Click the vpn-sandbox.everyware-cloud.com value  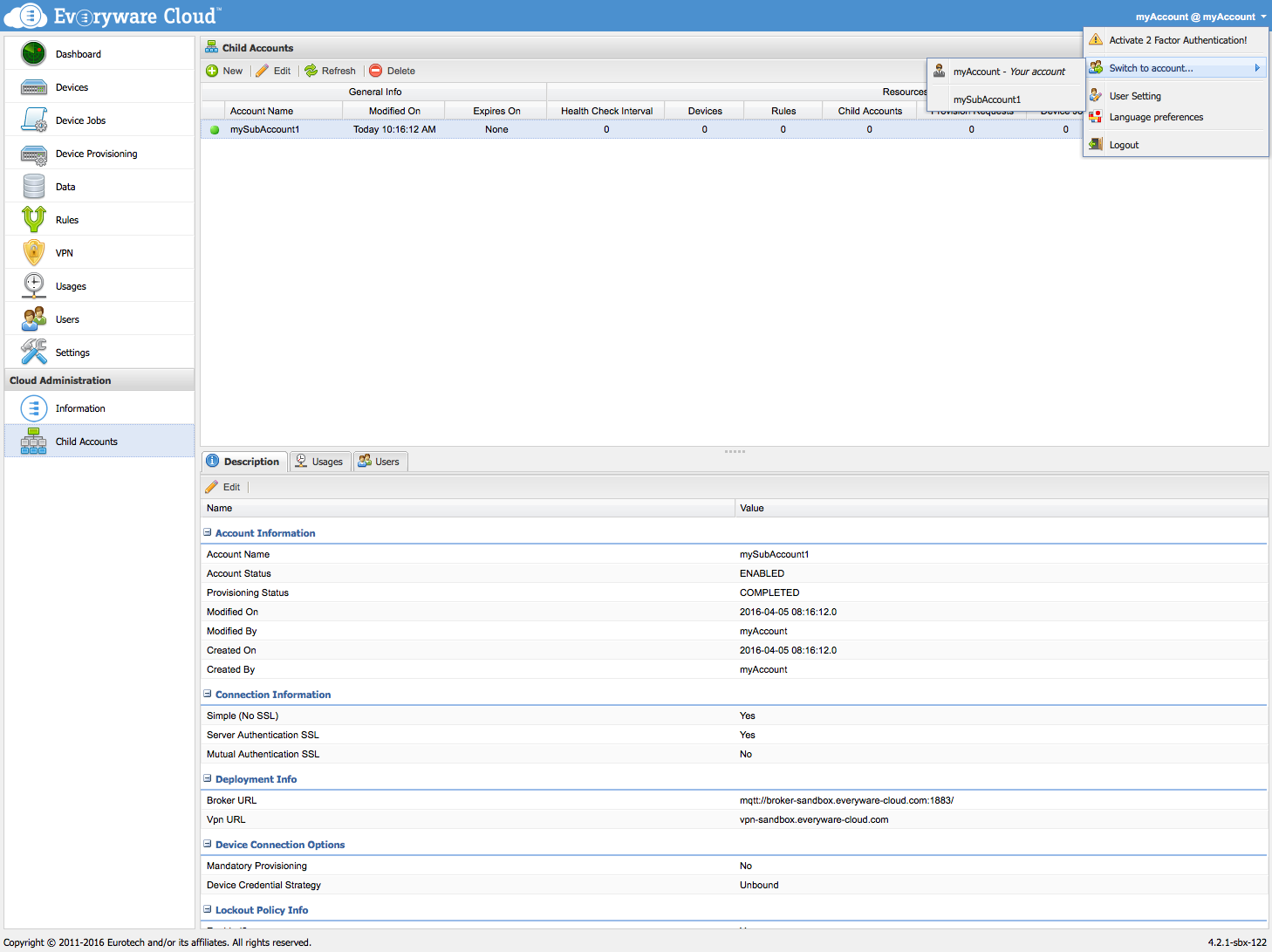pyautogui.click(x=814, y=819)
